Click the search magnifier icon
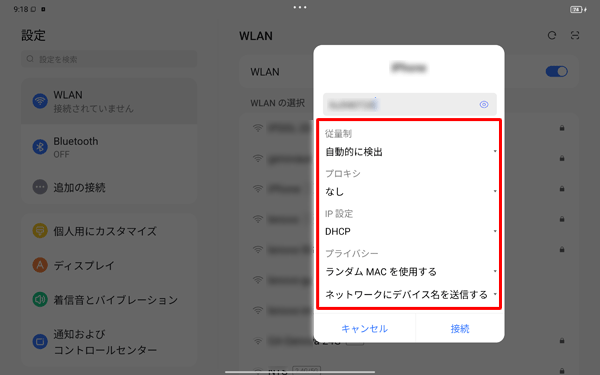600x375 pixels. click(30, 59)
